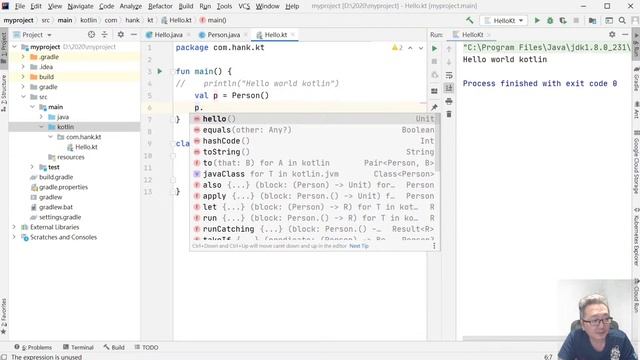The width and height of the screenshot is (640, 360).
Task: Pin the Run tab
Action: pyautogui.click(x=434, y=107)
